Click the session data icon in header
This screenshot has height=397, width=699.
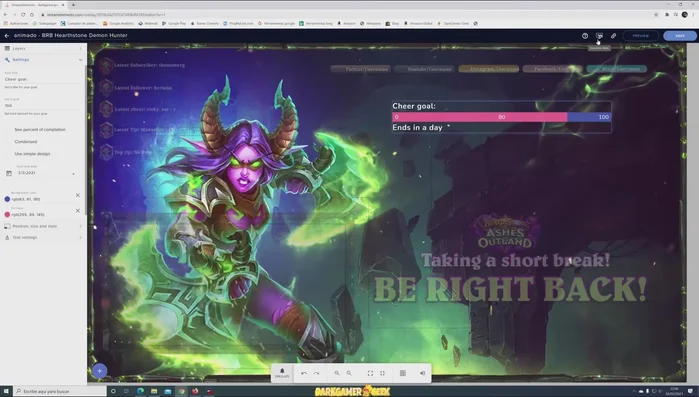coord(599,36)
